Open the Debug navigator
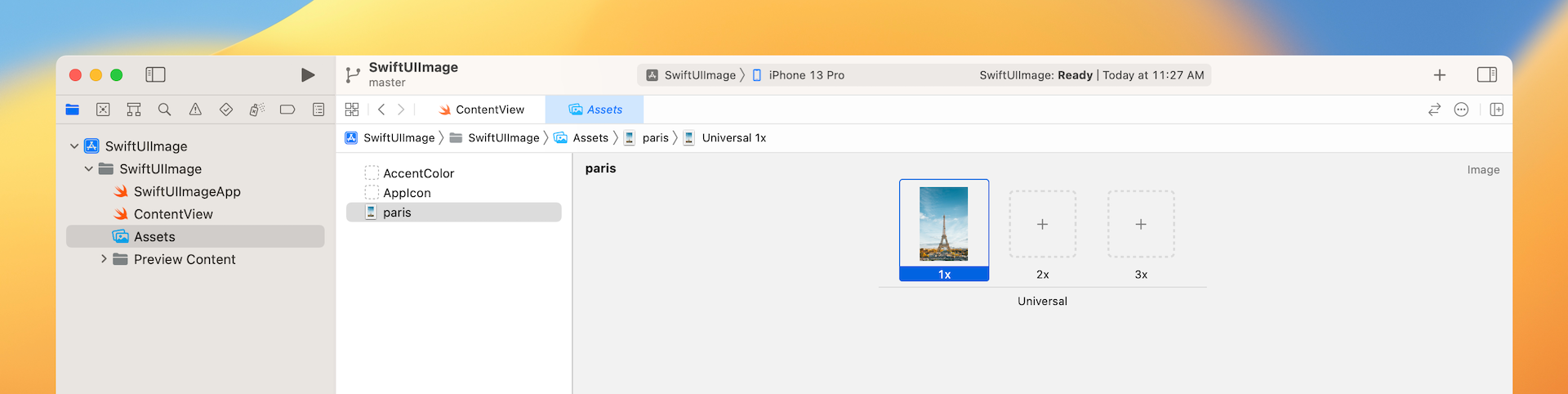The height and width of the screenshot is (394, 1568). 256,110
